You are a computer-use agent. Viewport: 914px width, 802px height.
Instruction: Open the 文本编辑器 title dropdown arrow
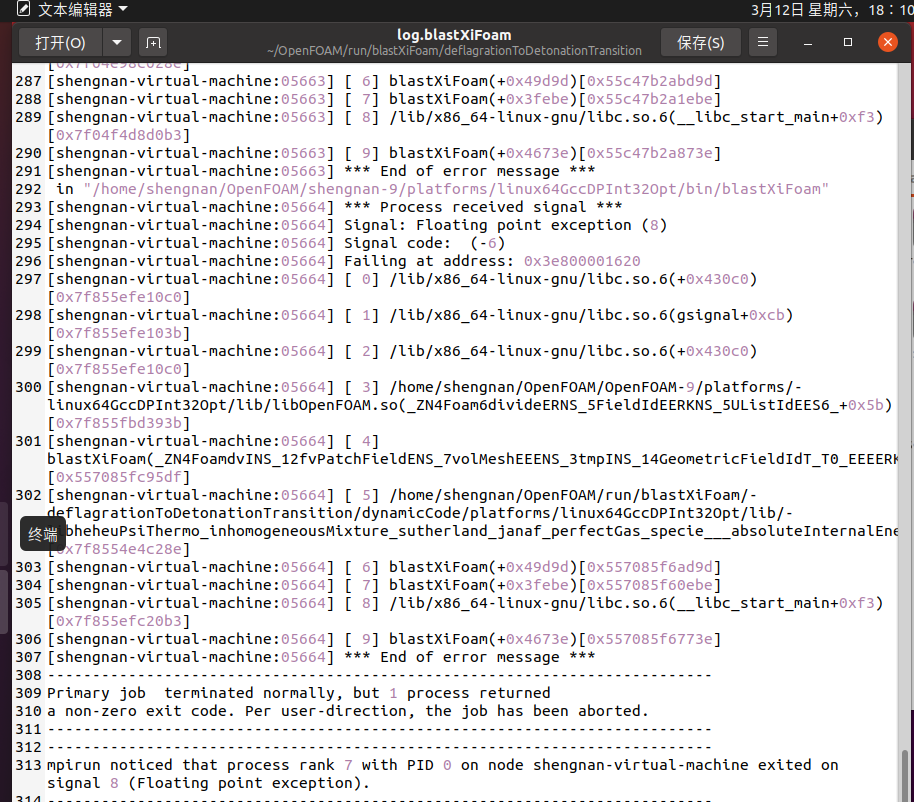click(122, 10)
